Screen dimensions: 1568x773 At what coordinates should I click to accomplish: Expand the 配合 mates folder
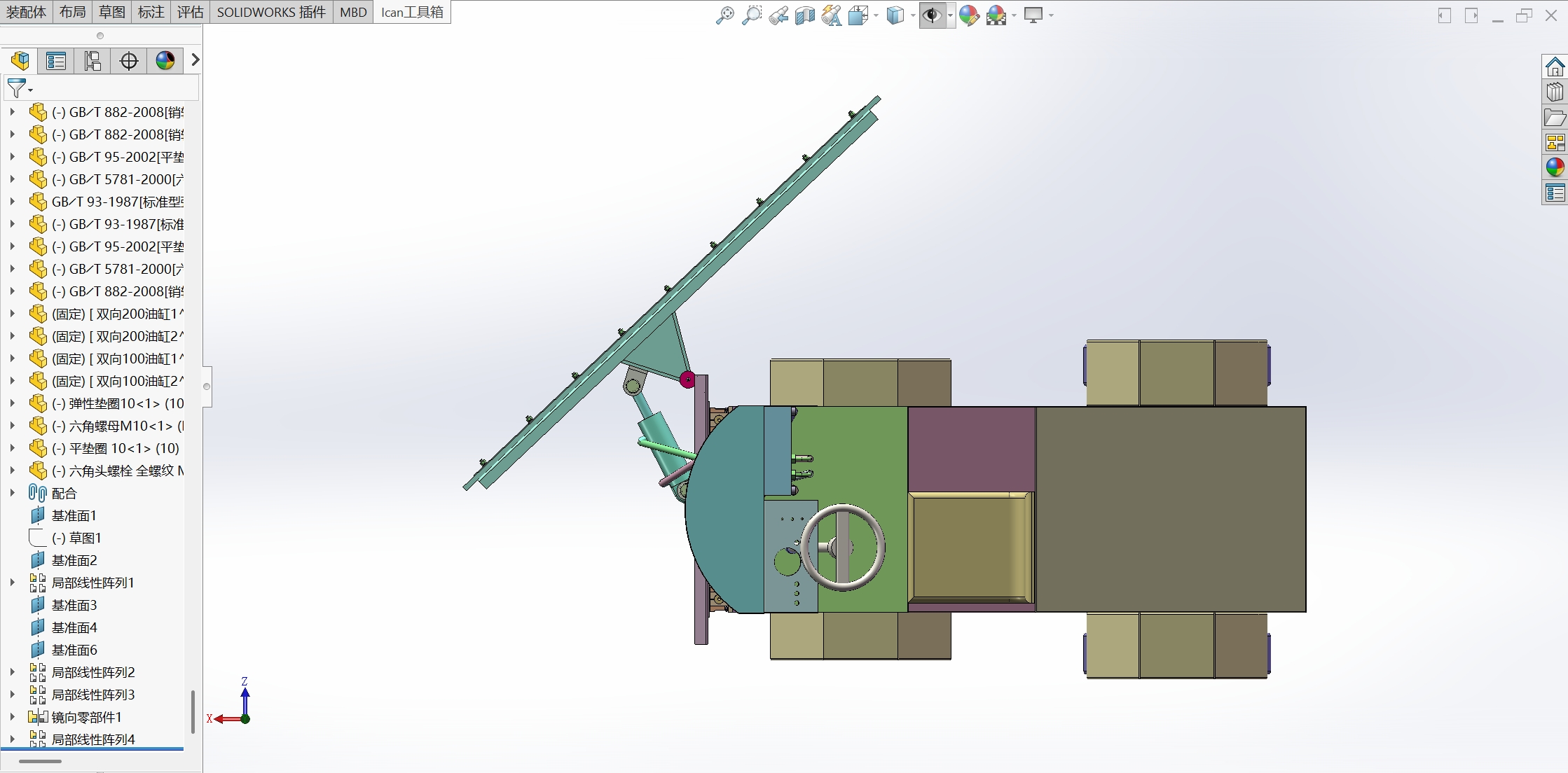tap(12, 493)
